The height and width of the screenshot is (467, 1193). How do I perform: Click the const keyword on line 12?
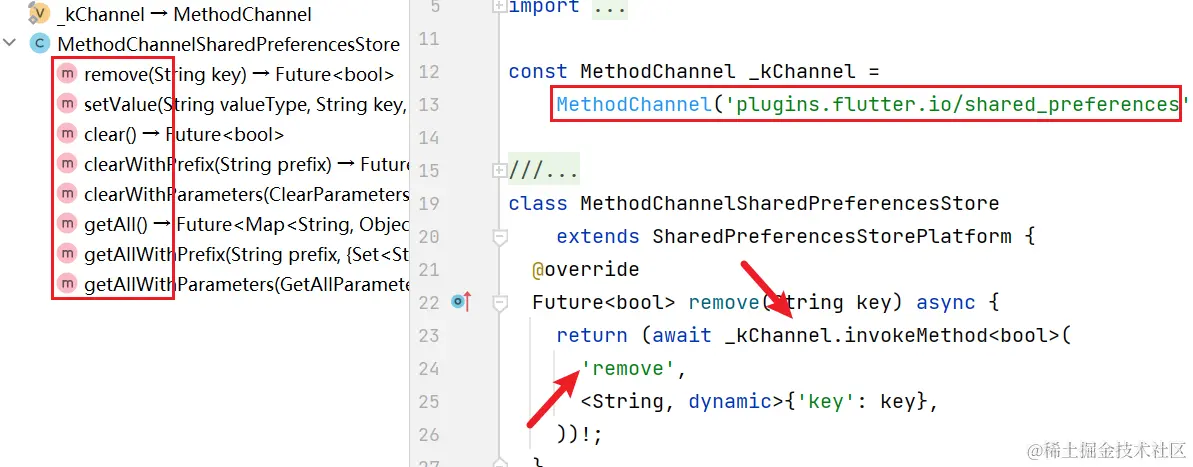538,71
